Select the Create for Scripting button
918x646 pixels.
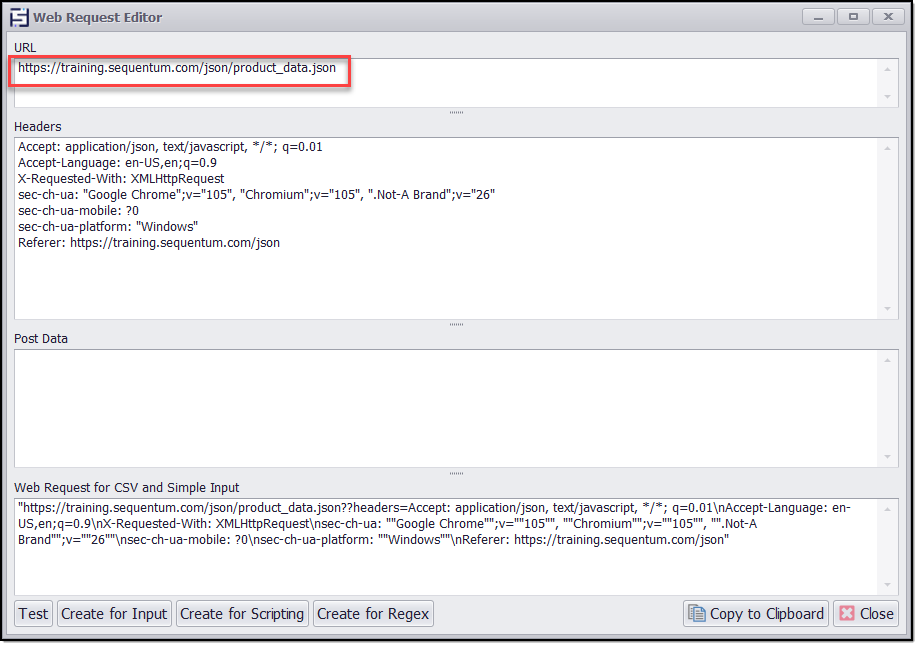242,613
